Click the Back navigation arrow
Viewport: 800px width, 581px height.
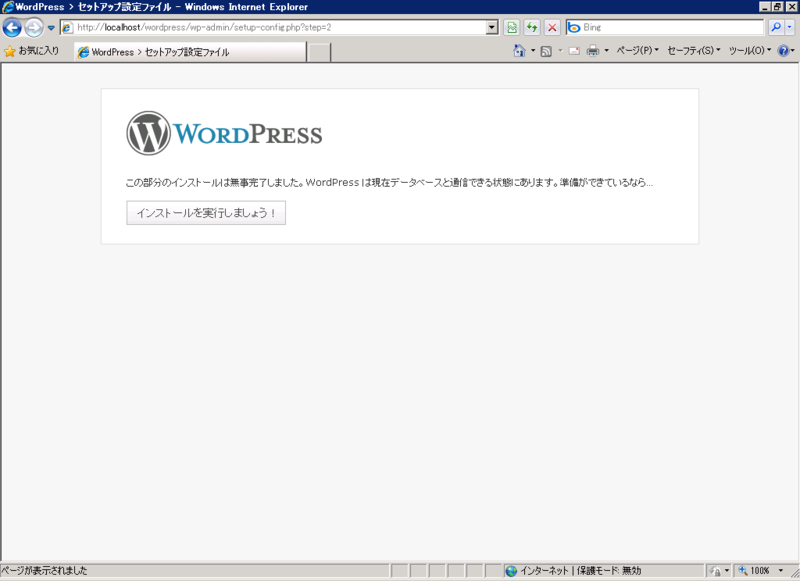point(12,28)
